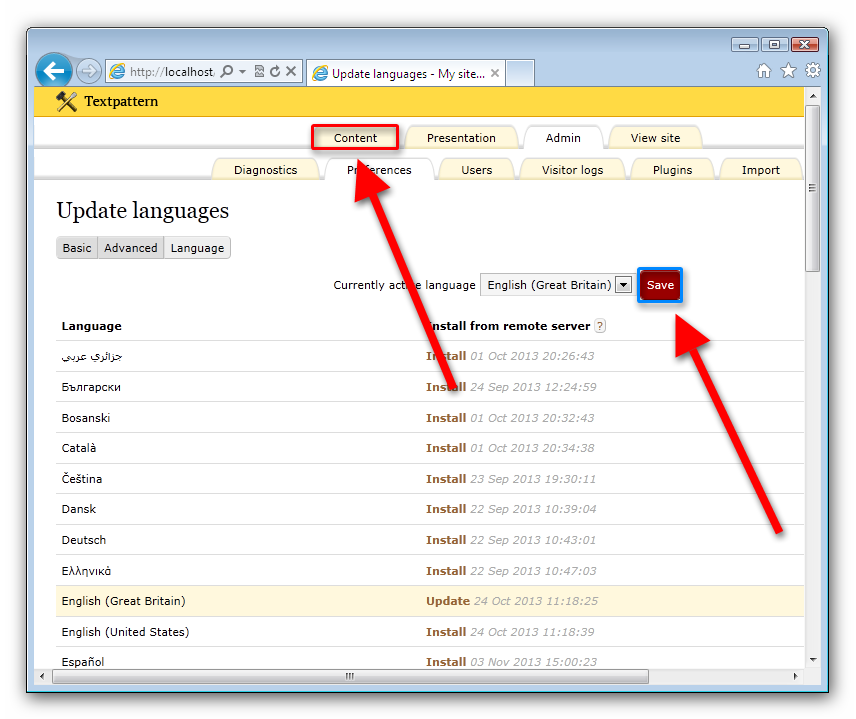Click the browser back arrow button
The height and width of the screenshot is (719, 856).
click(54, 71)
